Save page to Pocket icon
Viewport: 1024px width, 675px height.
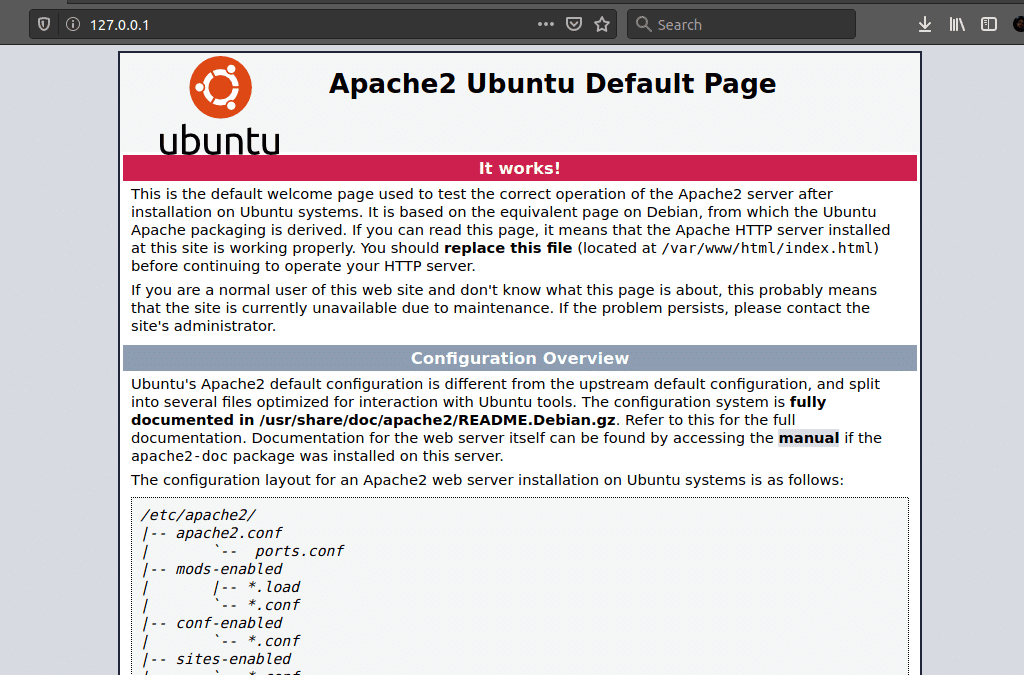click(x=573, y=24)
